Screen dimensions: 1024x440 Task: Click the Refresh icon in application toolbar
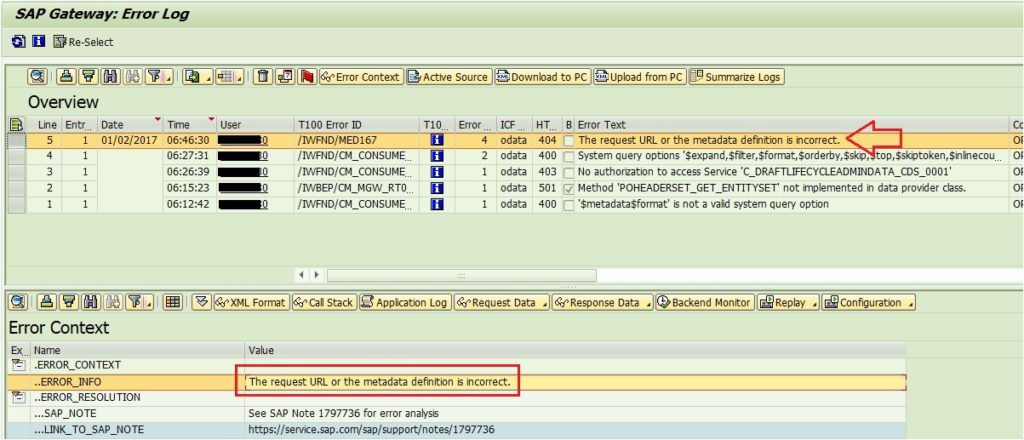coord(17,42)
